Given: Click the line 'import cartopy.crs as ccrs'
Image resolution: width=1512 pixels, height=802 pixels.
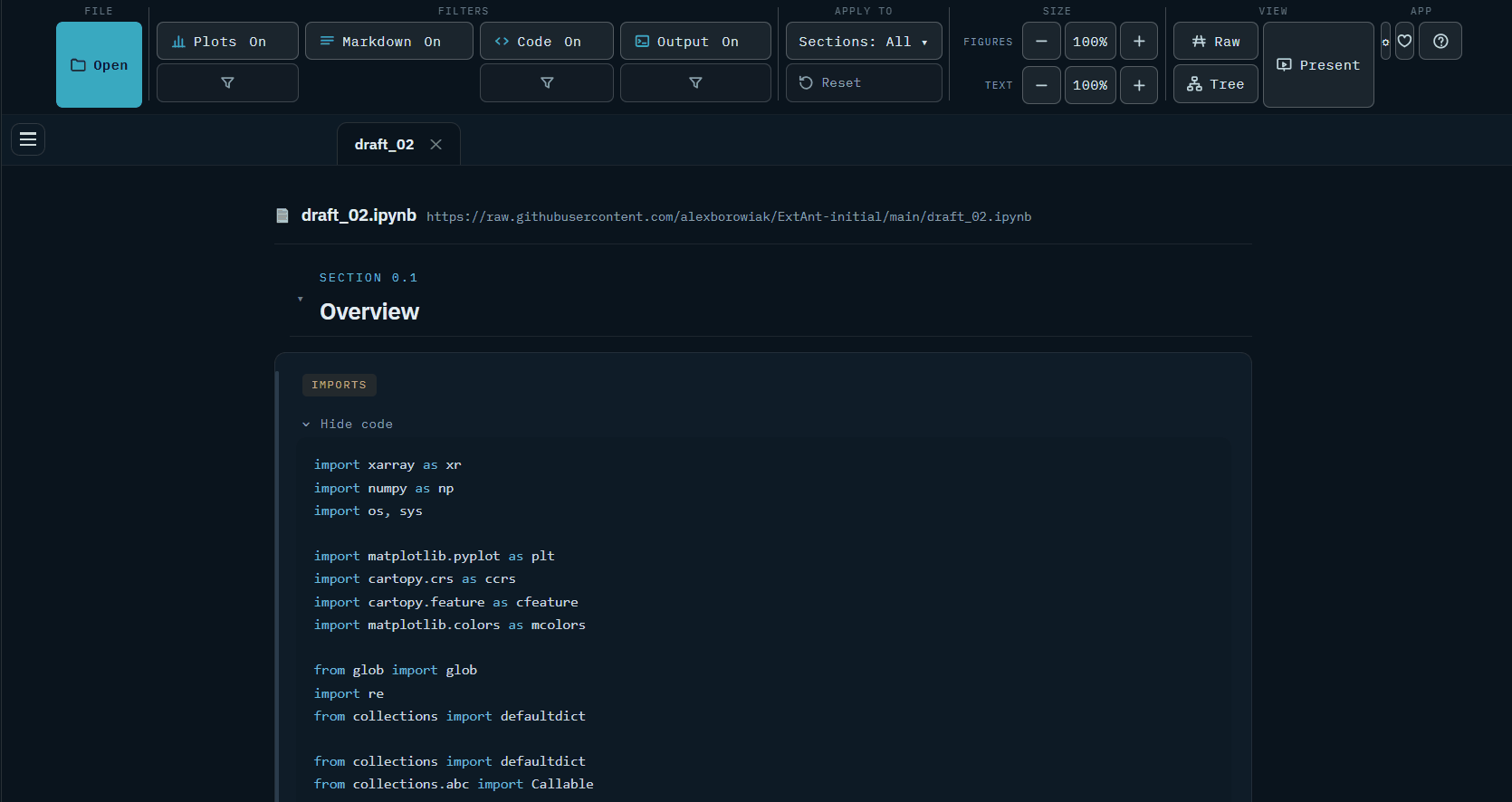Looking at the screenshot, I should point(415,579).
